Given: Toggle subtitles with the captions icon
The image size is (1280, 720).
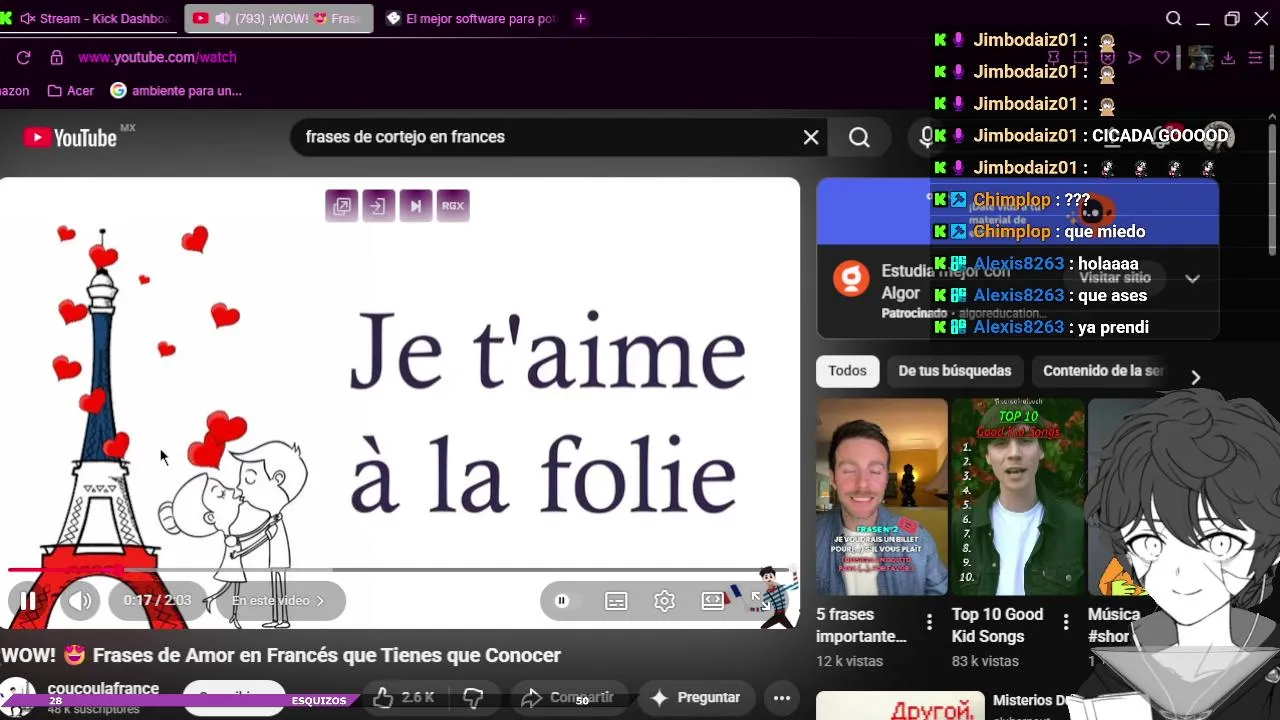Looking at the screenshot, I should point(616,600).
